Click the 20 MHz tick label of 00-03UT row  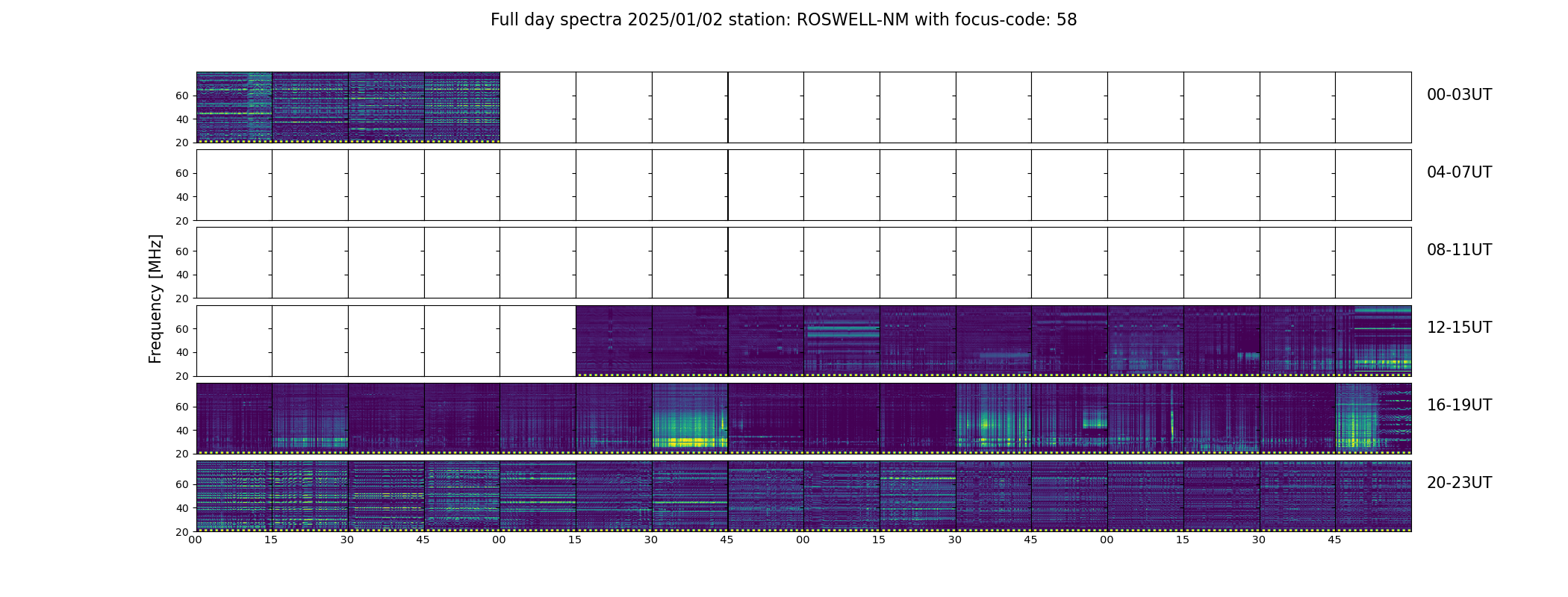pyautogui.click(x=181, y=143)
